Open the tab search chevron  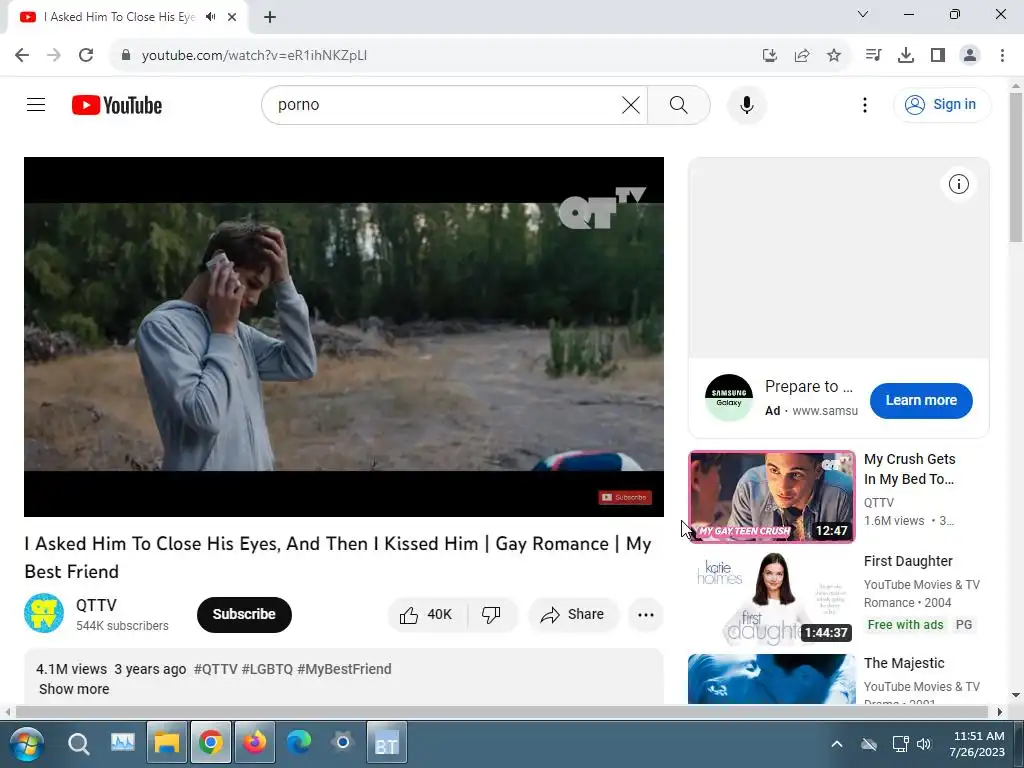click(863, 14)
